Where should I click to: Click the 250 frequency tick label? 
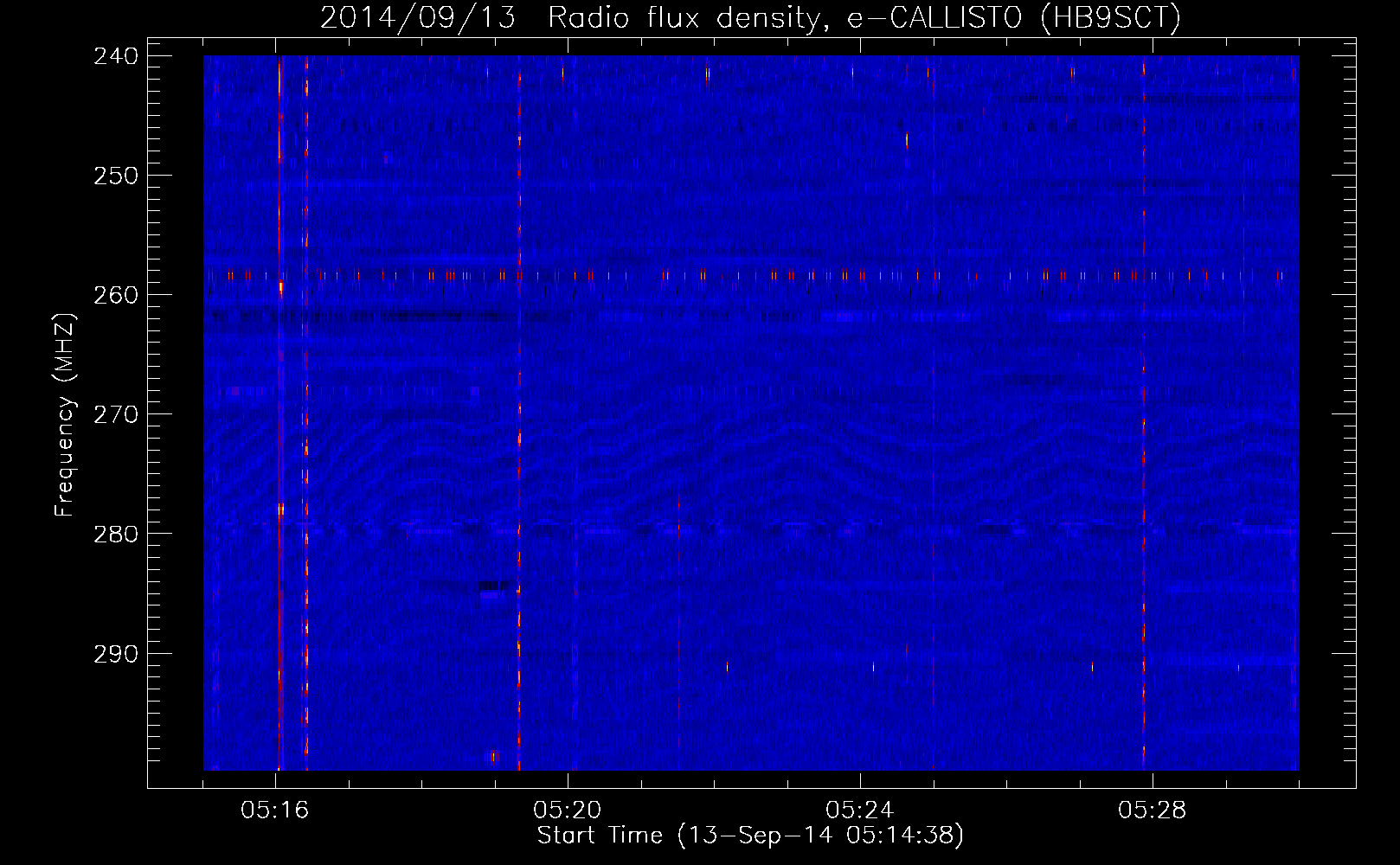(x=116, y=176)
